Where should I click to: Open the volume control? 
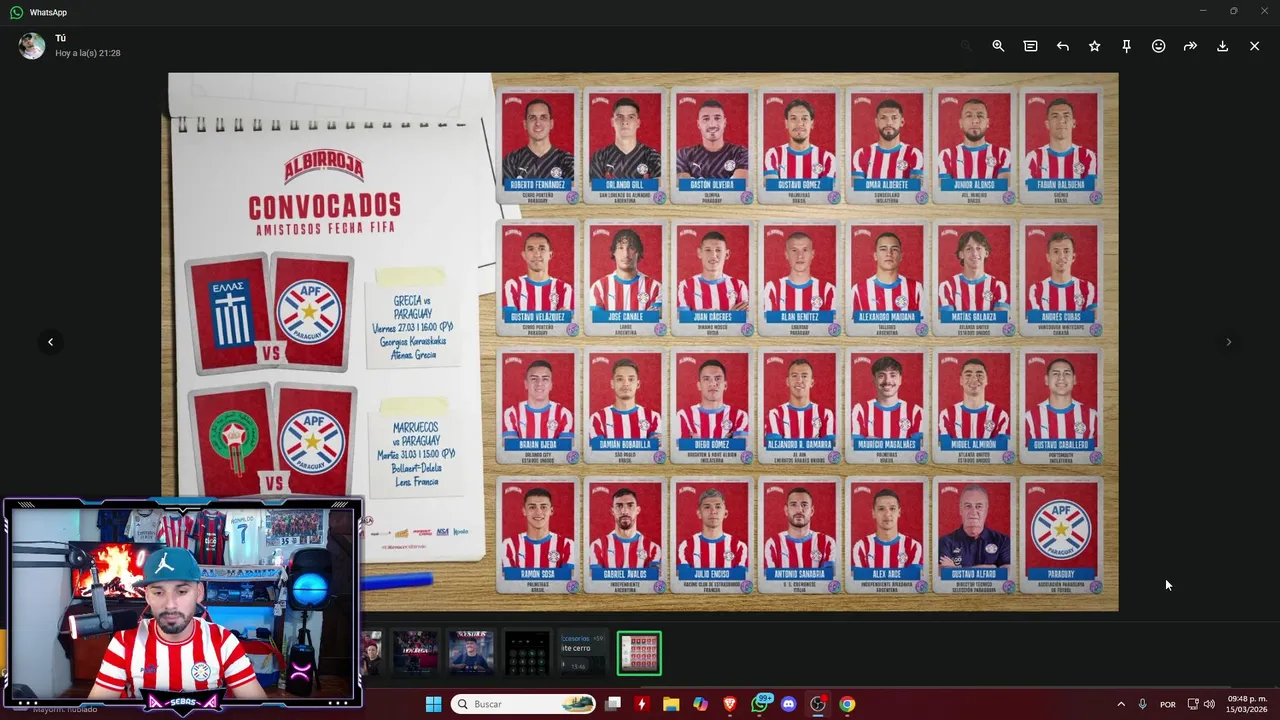click(x=1209, y=704)
